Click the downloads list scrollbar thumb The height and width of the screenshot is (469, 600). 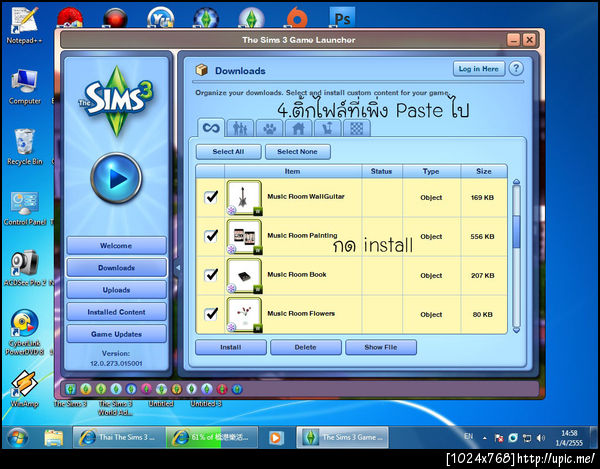tap(516, 231)
